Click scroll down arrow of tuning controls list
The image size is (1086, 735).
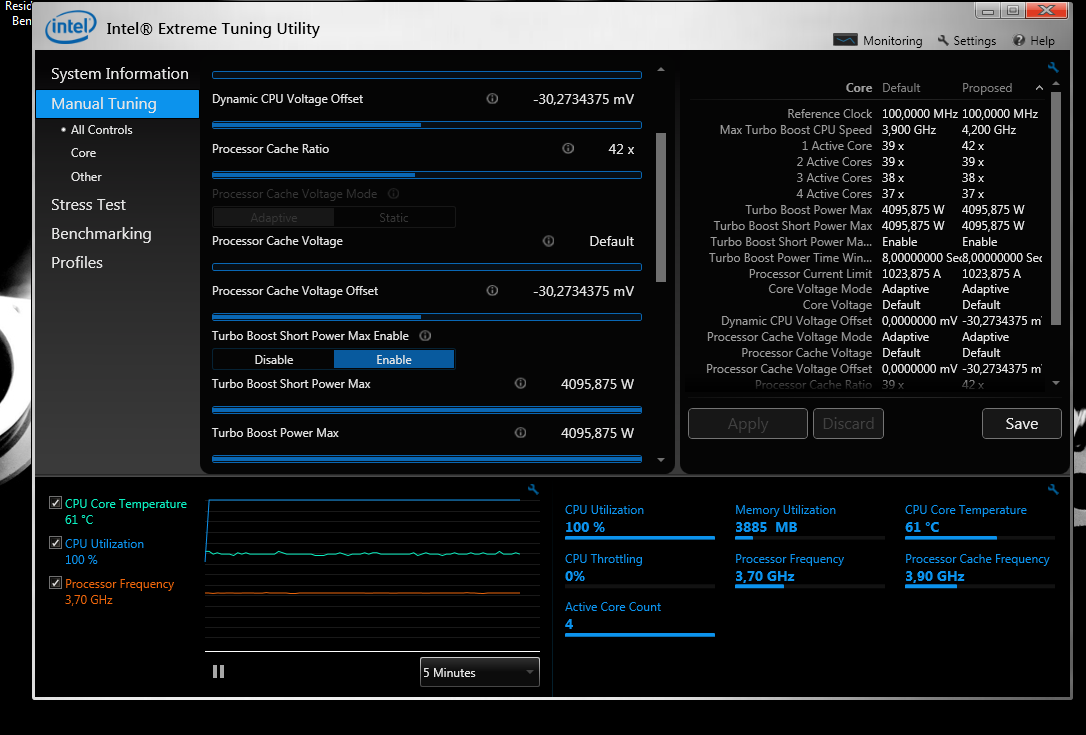click(x=661, y=460)
